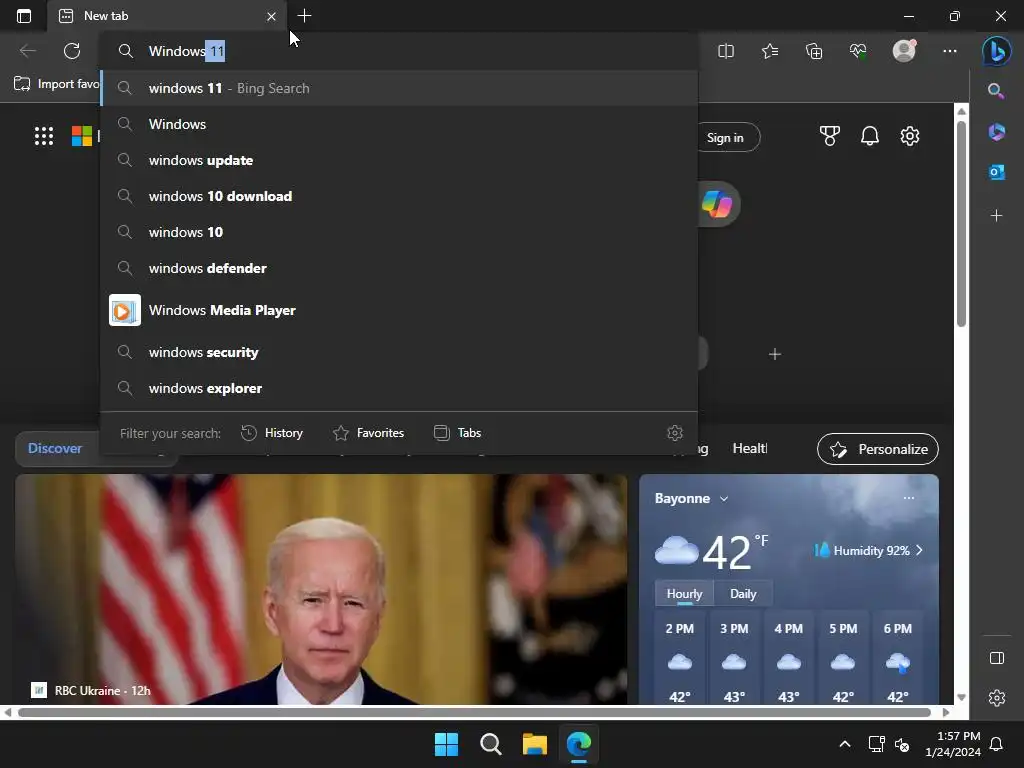
Task: Click Import favorites bookmark item
Action: coord(57,84)
